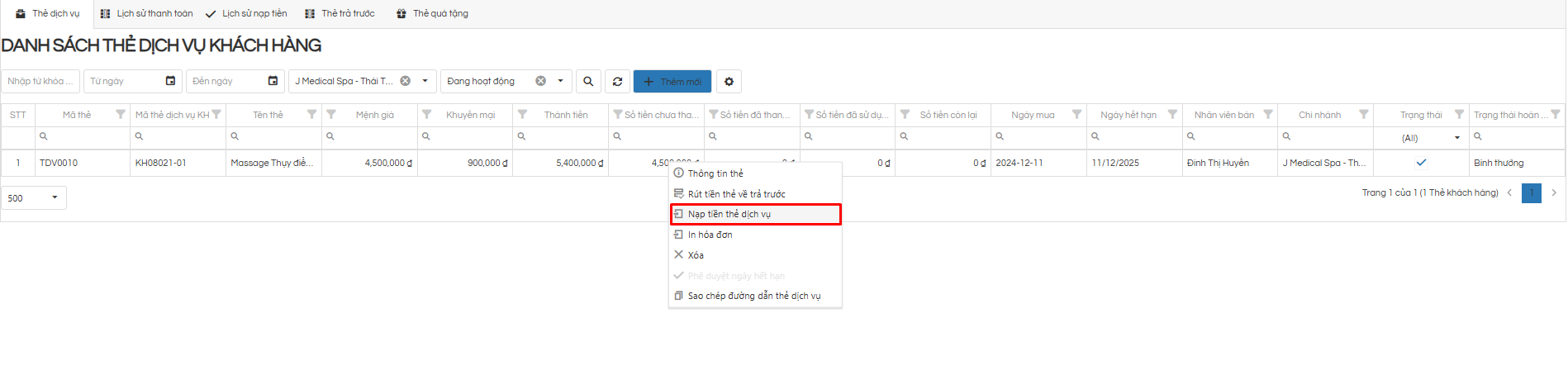
Task: Click the 'Nhập từ khóa' search input
Action: click(40, 81)
